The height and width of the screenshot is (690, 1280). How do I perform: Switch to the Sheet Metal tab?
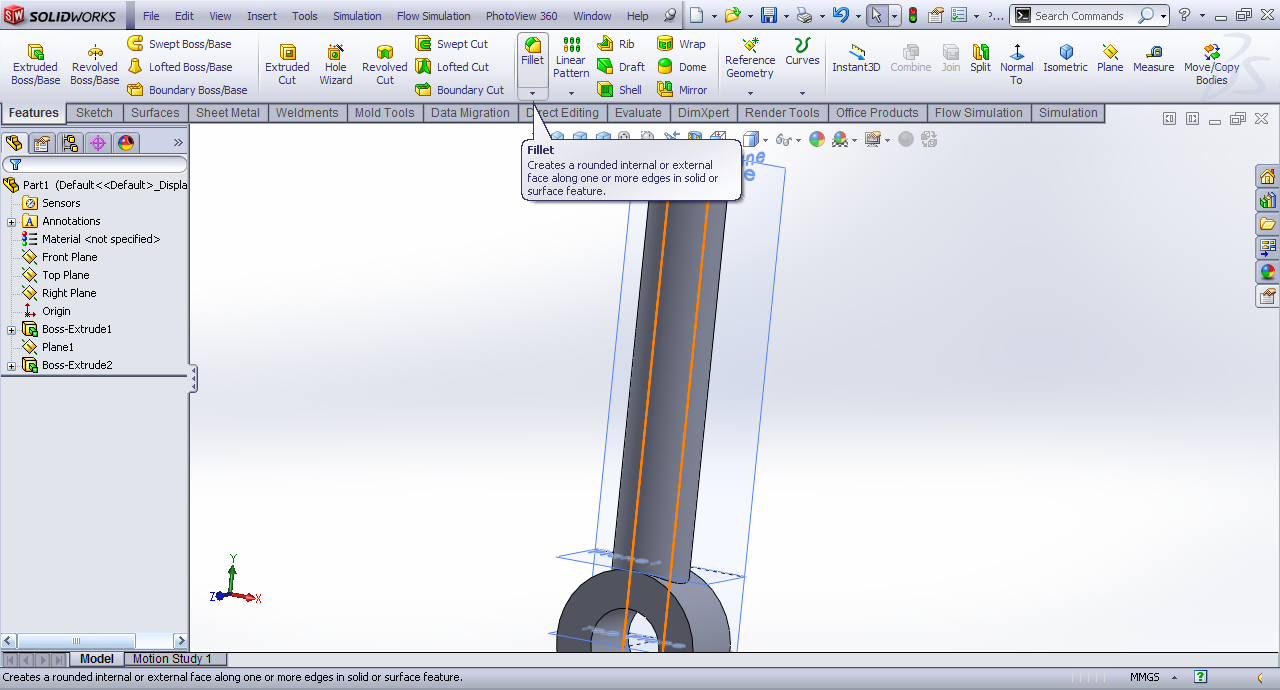(x=228, y=113)
